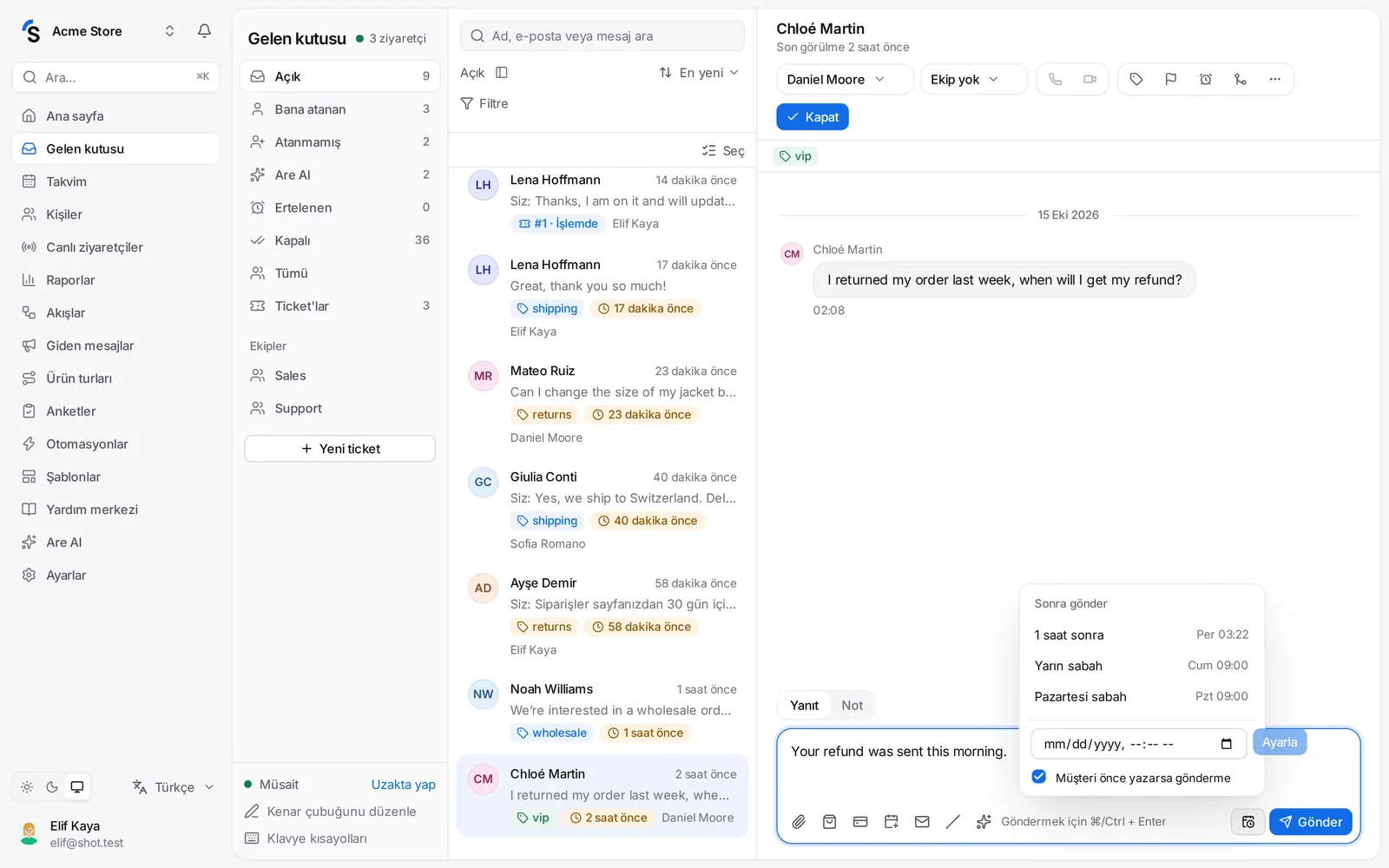The width and height of the screenshot is (1389, 868).
Task: Click the tag icon in the conversation header
Action: click(x=1136, y=79)
